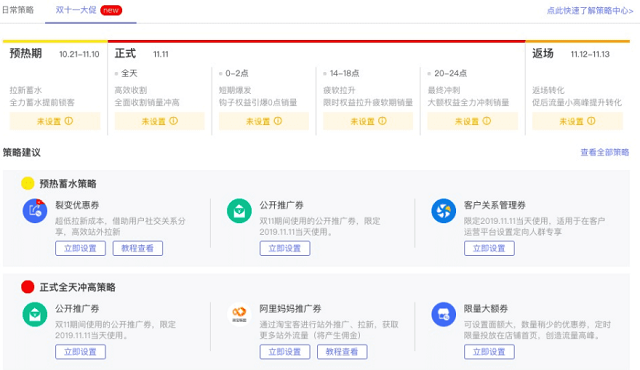Select the 双十一大促 tab
The width and height of the screenshot is (640, 370).
point(76,10)
